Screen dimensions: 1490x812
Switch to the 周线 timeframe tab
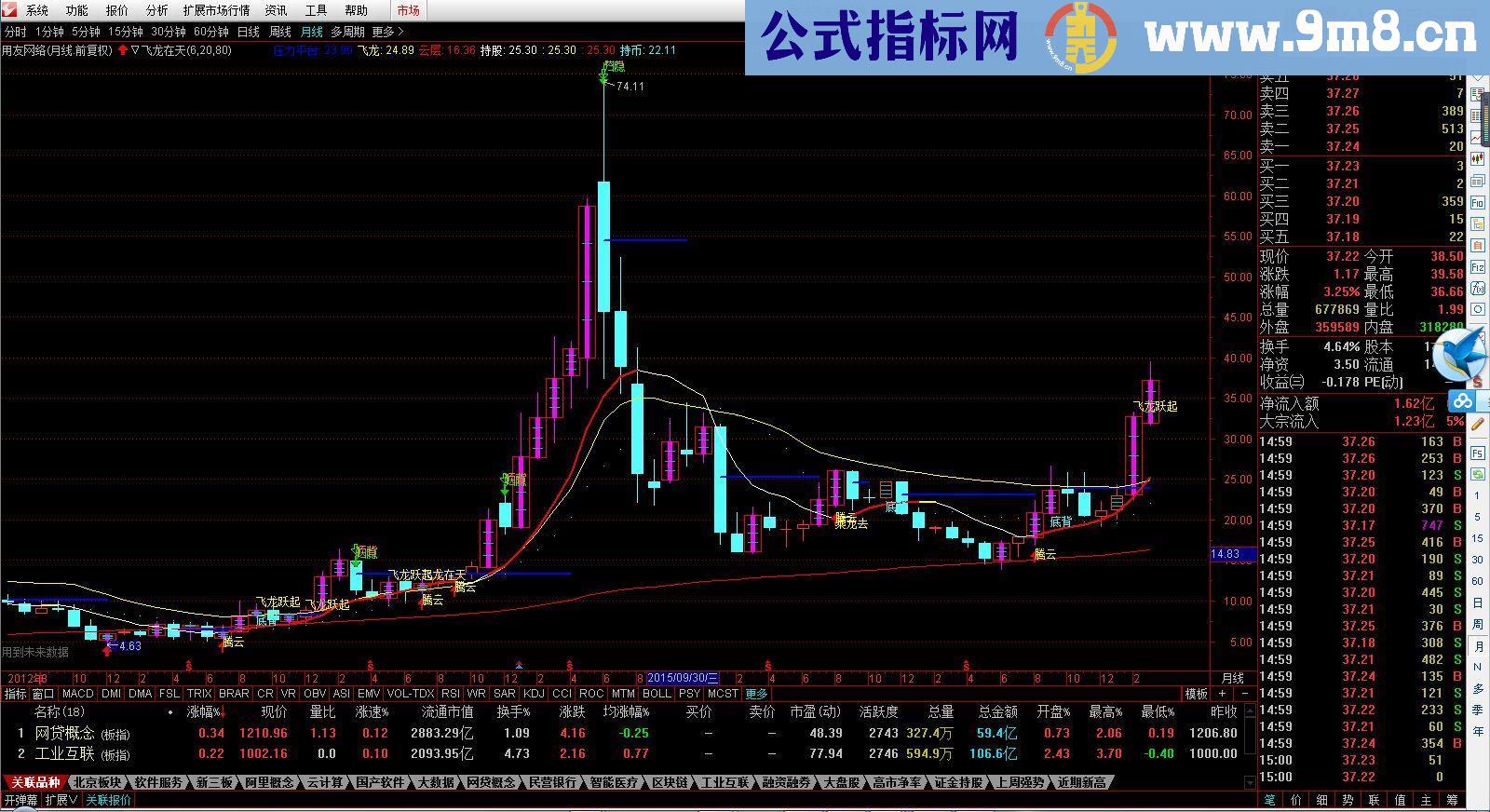pyautogui.click(x=279, y=32)
